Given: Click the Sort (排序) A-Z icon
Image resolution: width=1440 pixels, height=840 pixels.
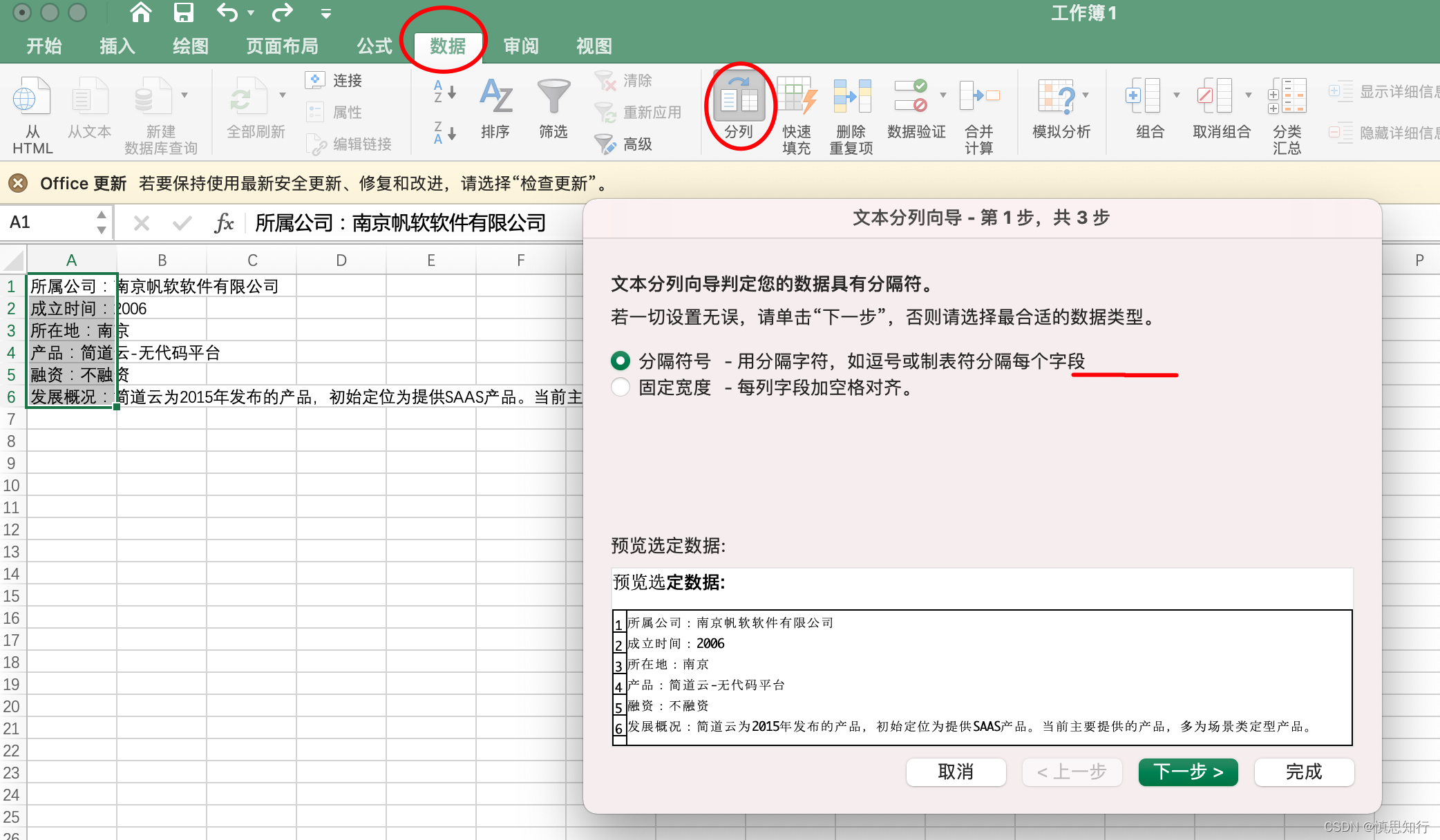Looking at the screenshot, I should [495, 97].
